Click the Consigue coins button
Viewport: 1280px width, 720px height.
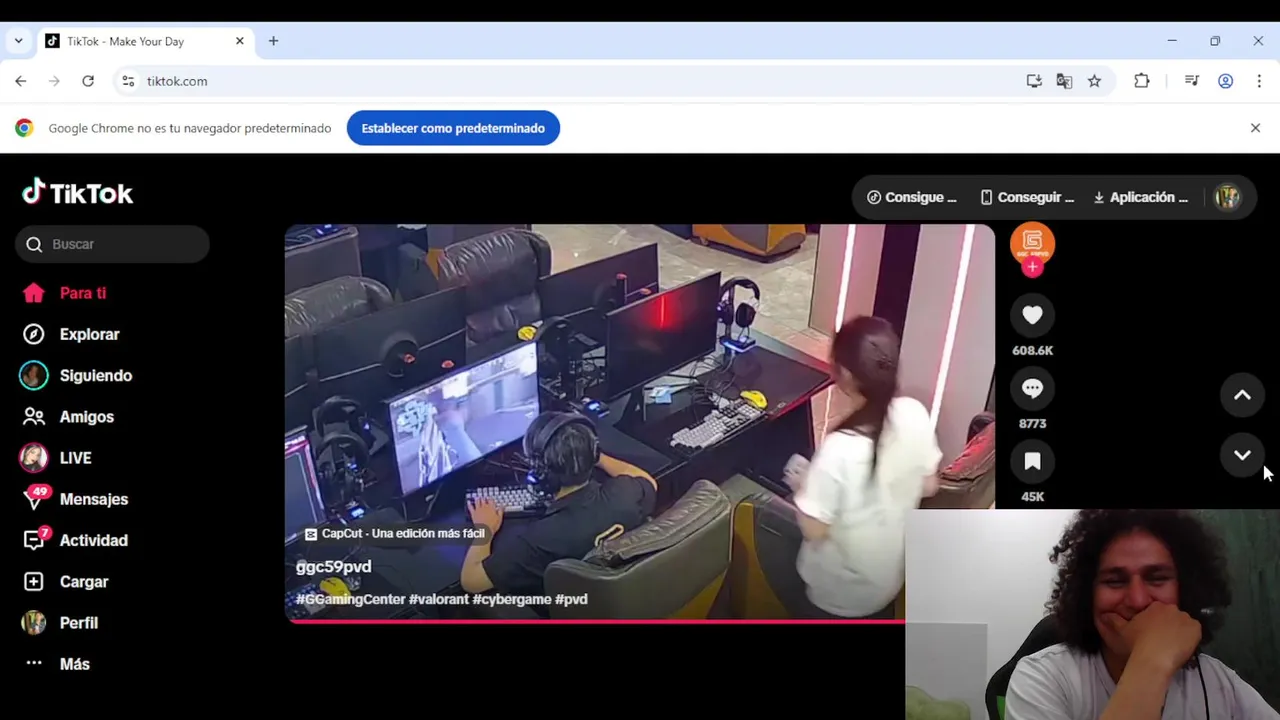tap(911, 197)
